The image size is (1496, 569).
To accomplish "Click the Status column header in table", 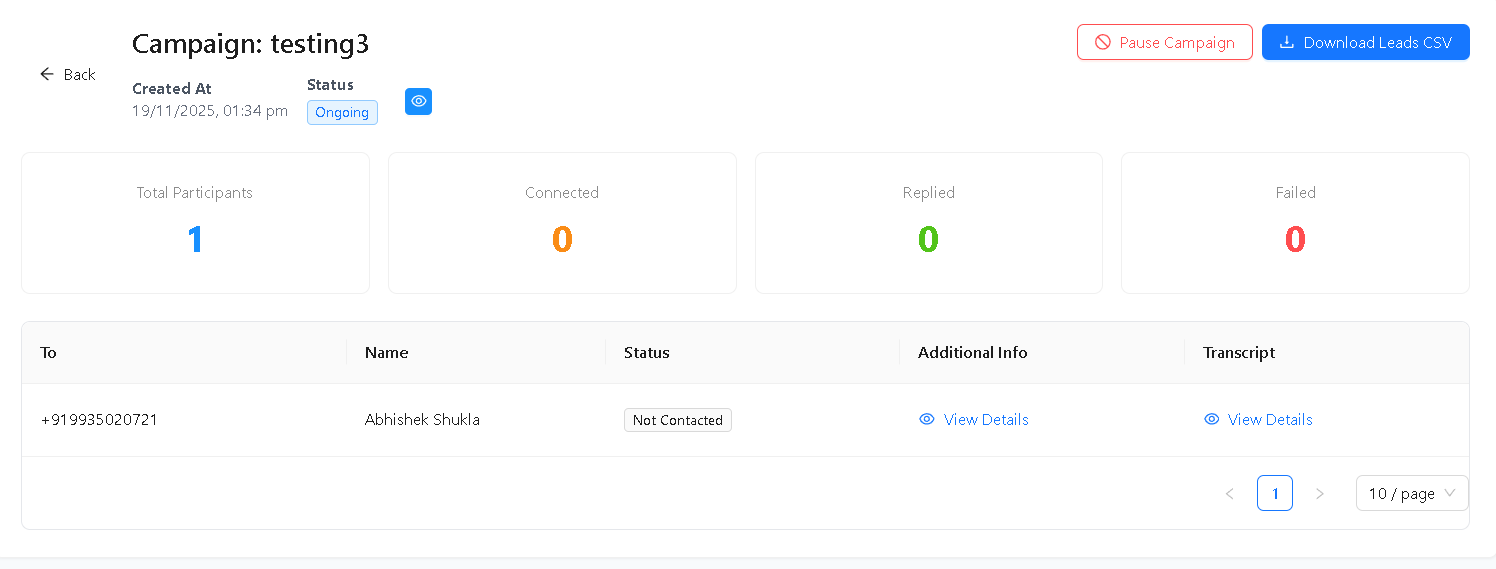I will click(752, 352).
